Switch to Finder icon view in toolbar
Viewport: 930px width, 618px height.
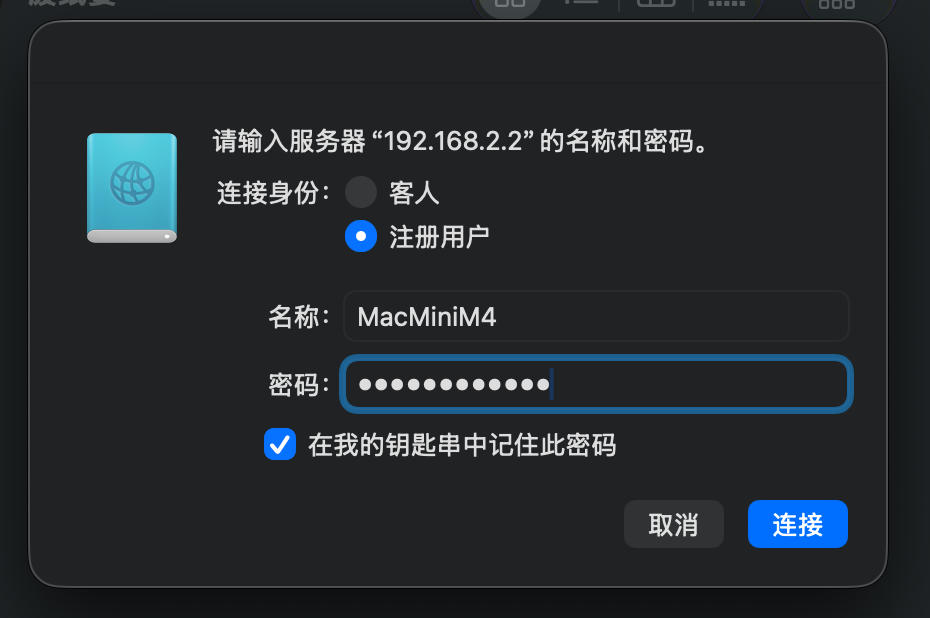click(509, 4)
